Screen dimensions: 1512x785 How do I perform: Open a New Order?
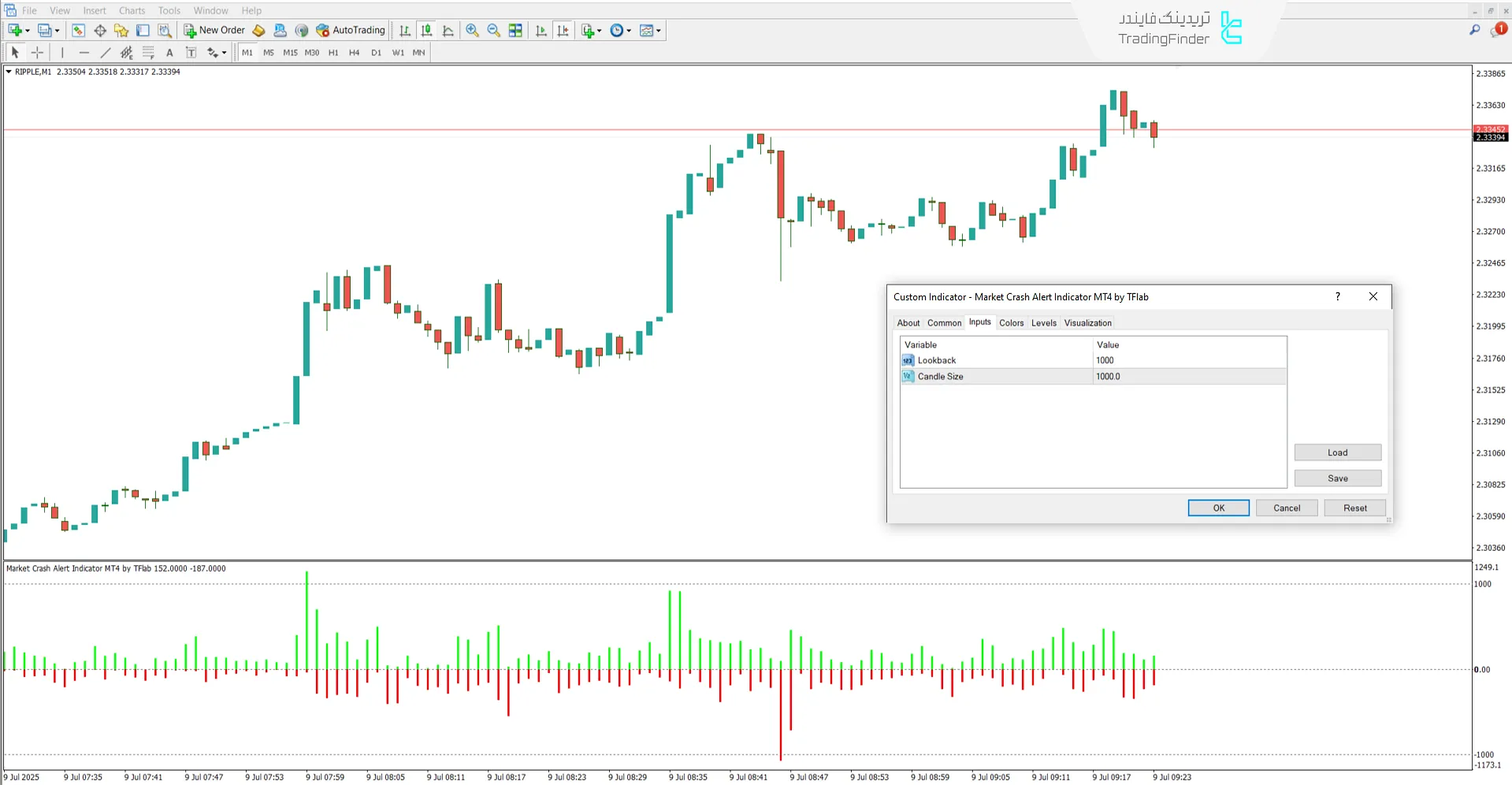[213, 30]
